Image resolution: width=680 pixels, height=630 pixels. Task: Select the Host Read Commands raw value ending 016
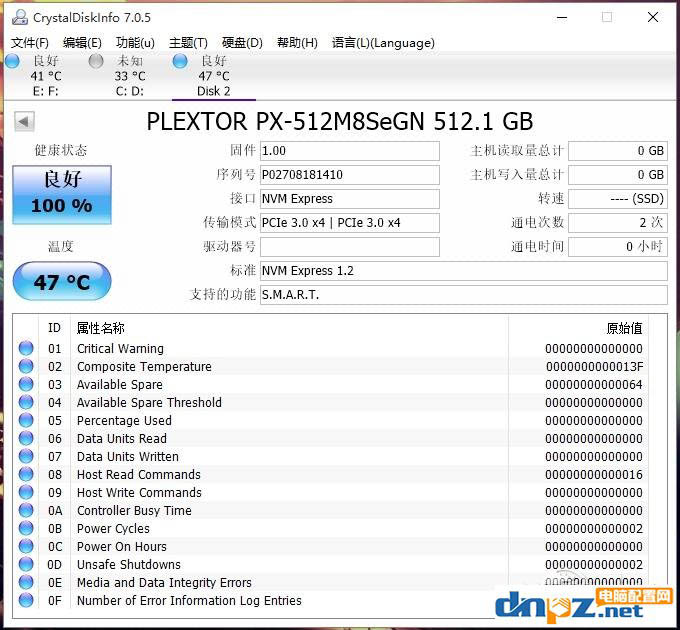594,474
